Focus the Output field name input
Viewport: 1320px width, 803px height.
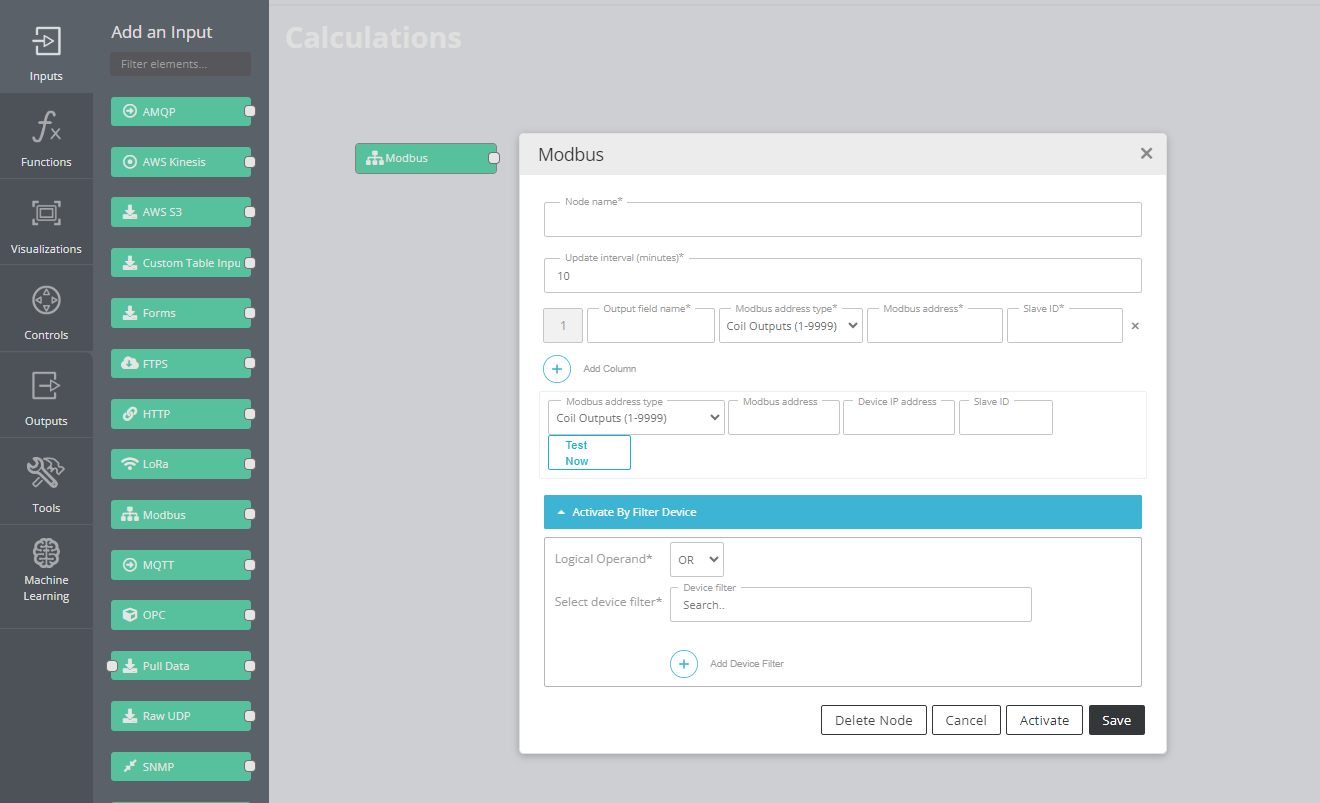click(x=651, y=326)
